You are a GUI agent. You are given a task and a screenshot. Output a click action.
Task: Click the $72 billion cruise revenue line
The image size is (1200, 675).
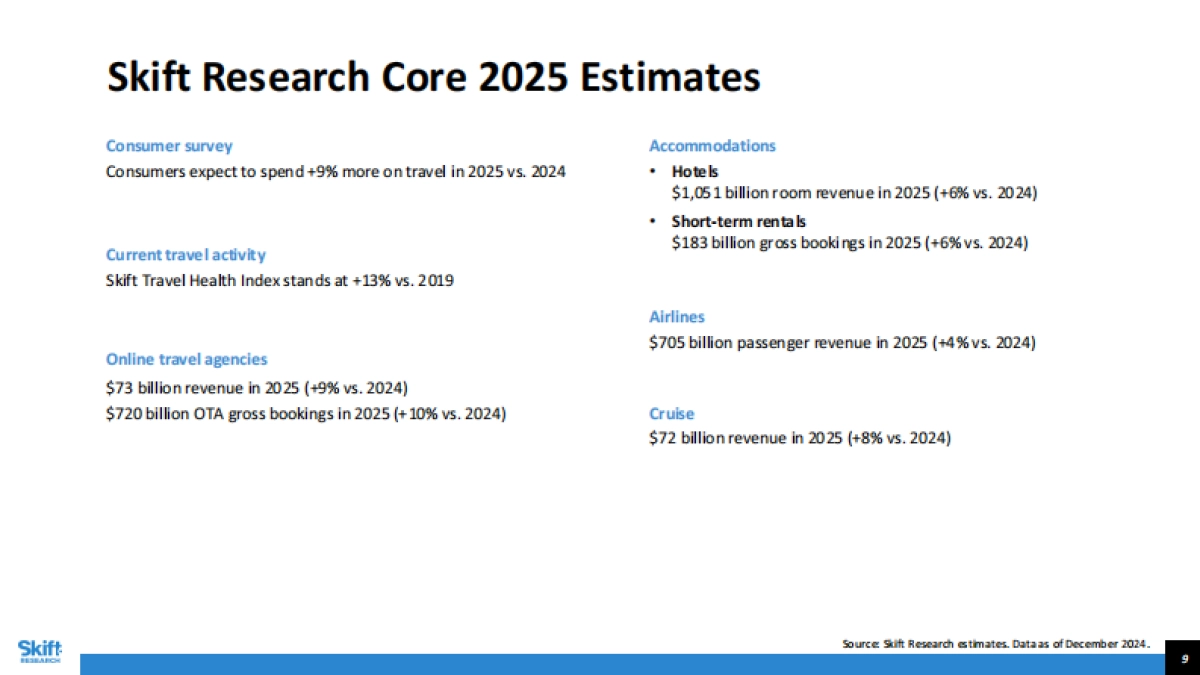(800, 438)
